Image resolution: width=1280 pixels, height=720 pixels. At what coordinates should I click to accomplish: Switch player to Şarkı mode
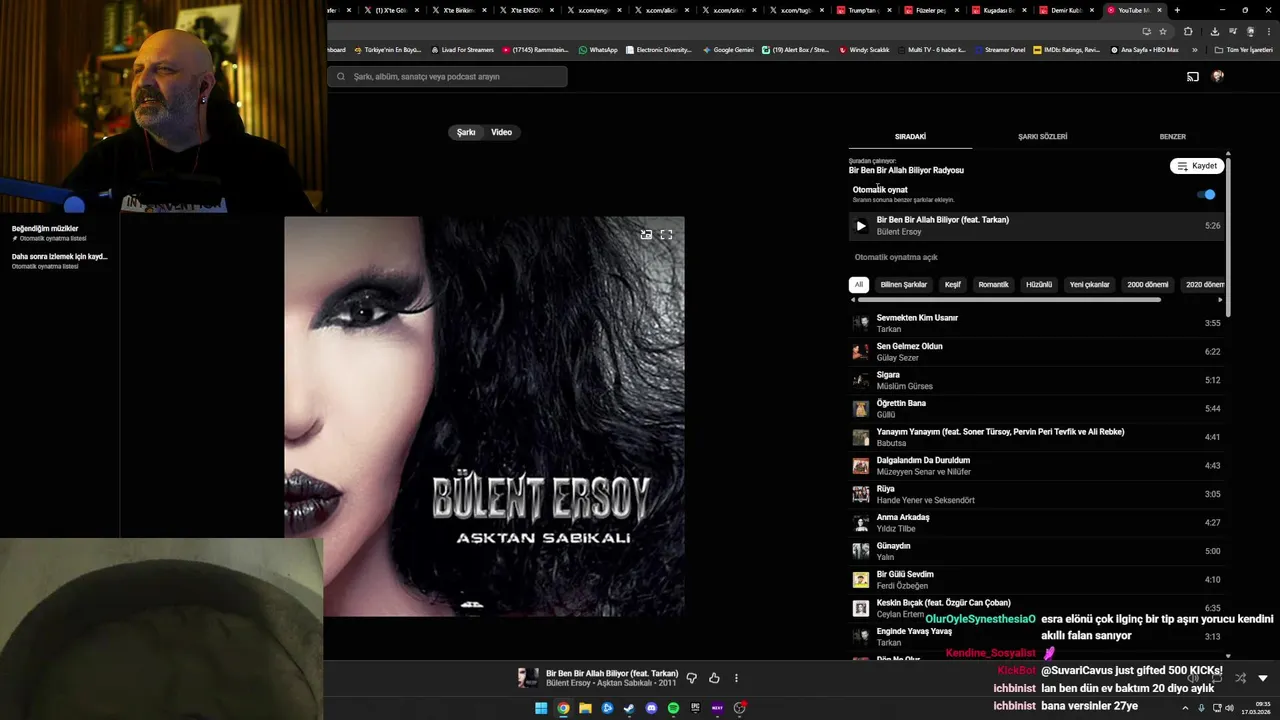pyautogui.click(x=466, y=132)
